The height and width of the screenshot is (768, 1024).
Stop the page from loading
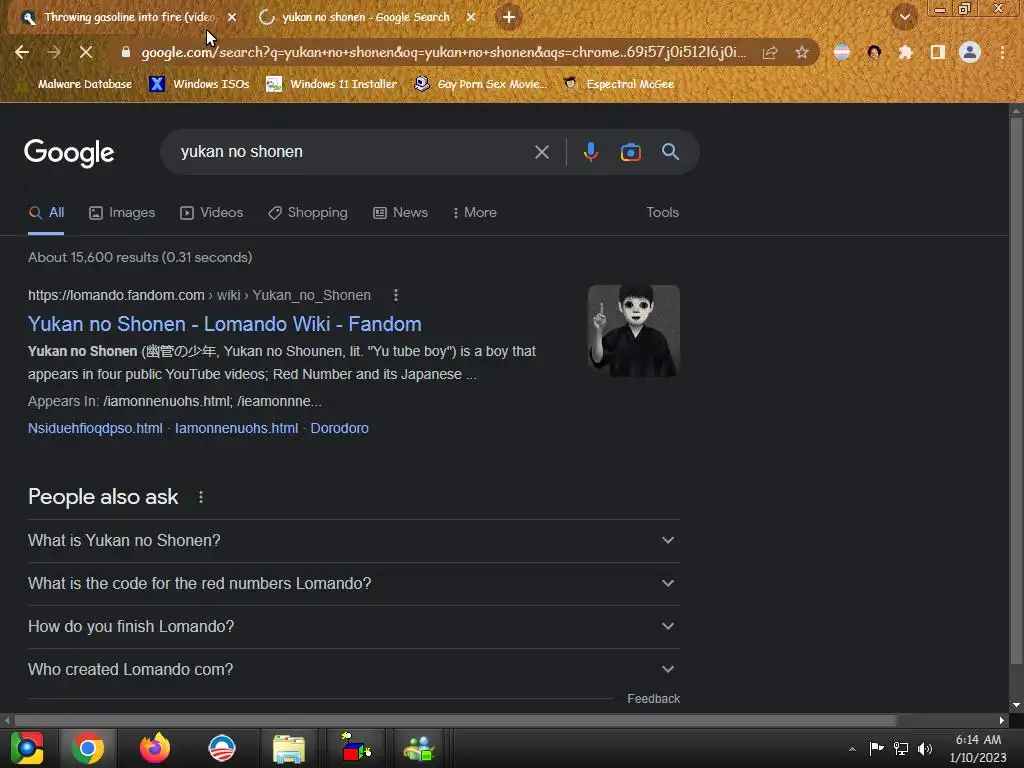(x=86, y=53)
